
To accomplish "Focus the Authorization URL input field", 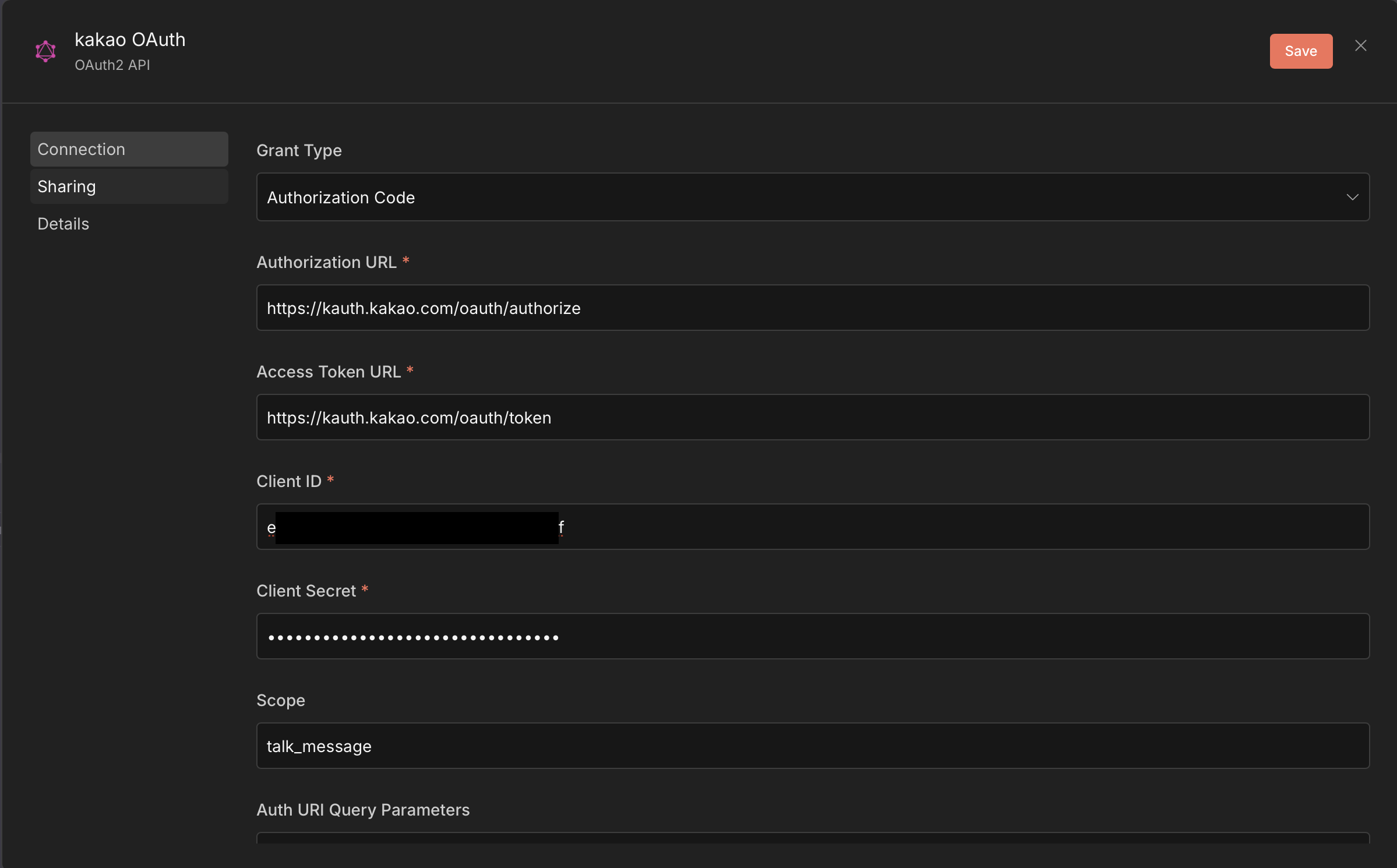I will coord(812,308).
